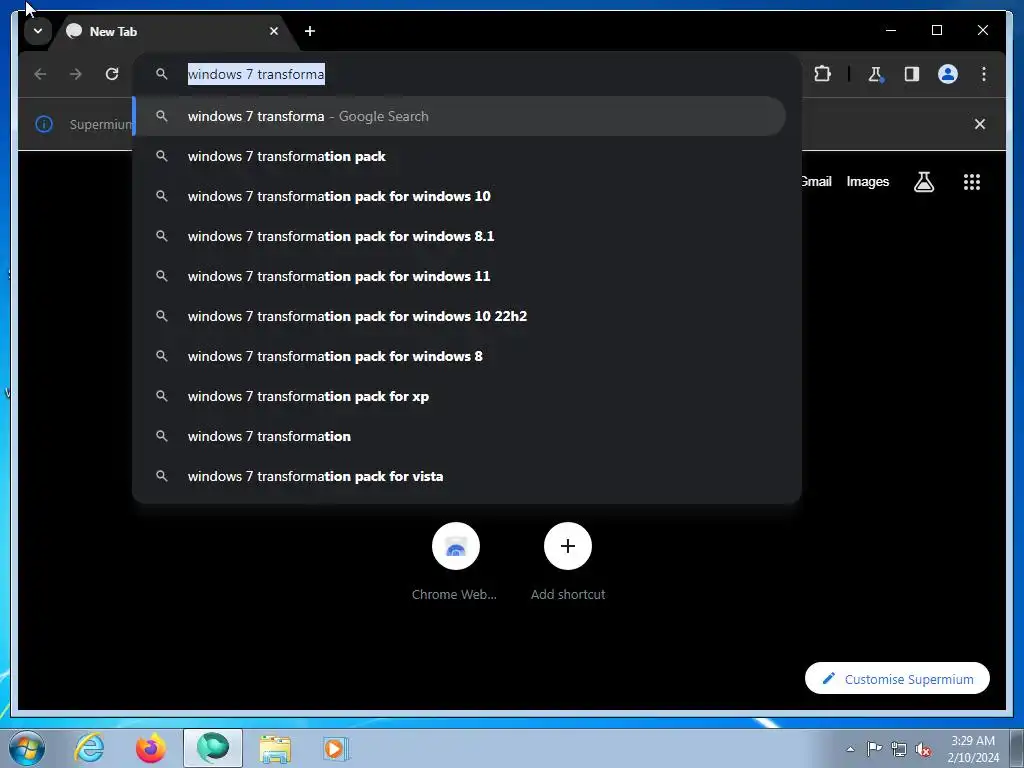Open Action Center flag icon
This screenshot has width=1024, height=768.
tap(874, 749)
